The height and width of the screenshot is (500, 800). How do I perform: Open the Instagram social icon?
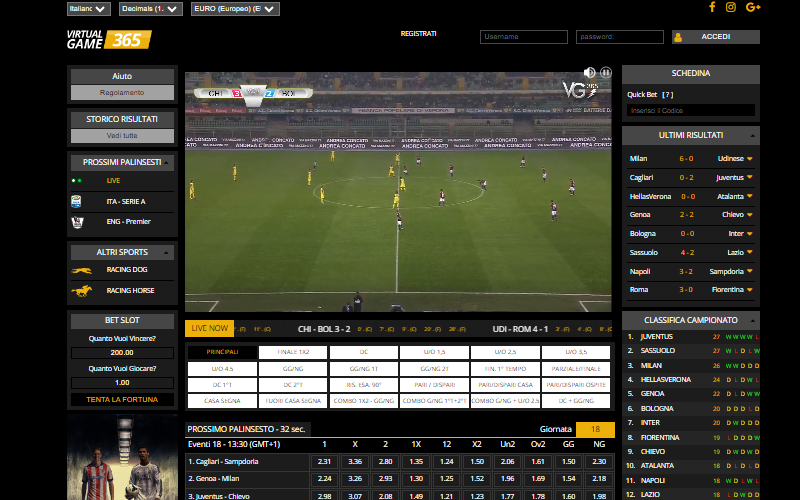tap(731, 7)
